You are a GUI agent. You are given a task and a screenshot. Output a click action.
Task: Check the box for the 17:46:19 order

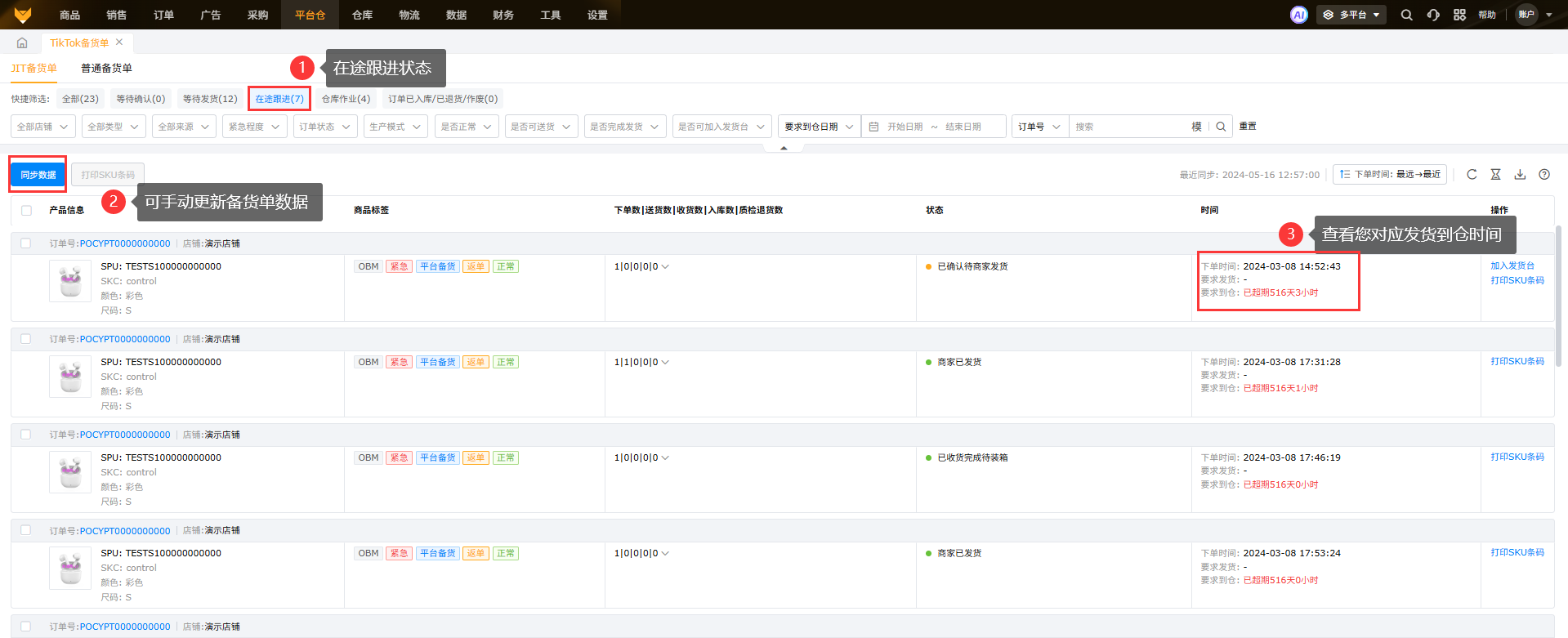[x=25, y=435]
